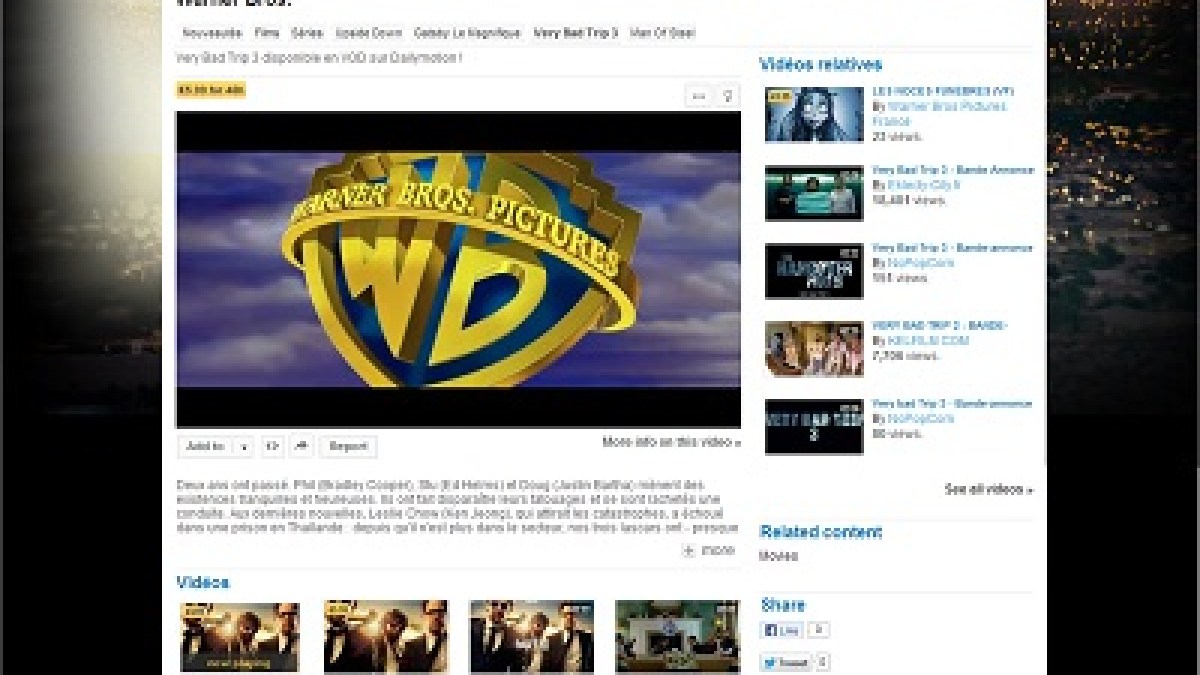This screenshot has width=1200, height=675.
Task: Open the Nouveautés tab
Action: pyautogui.click(x=212, y=33)
